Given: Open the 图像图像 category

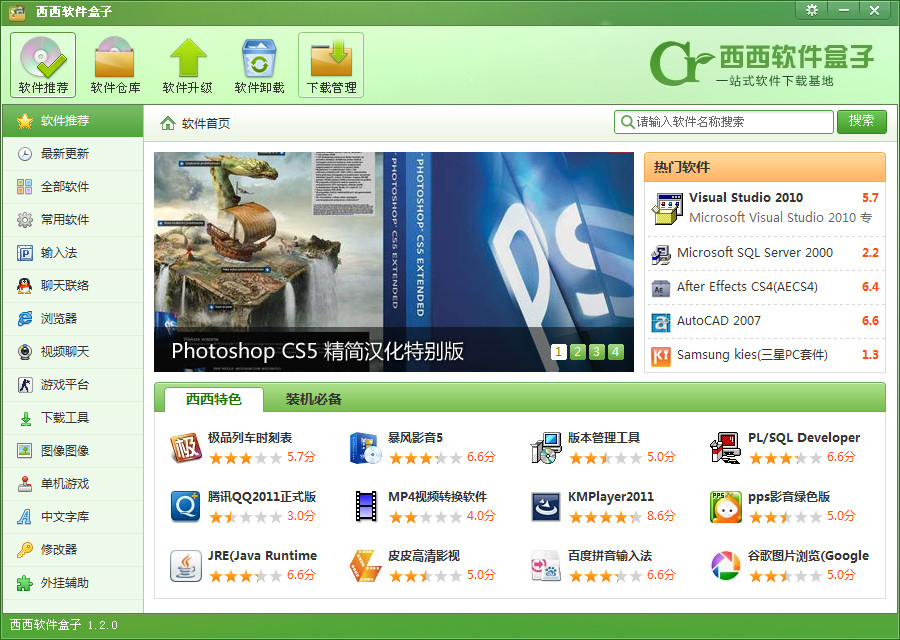Looking at the screenshot, I should click(x=73, y=451).
